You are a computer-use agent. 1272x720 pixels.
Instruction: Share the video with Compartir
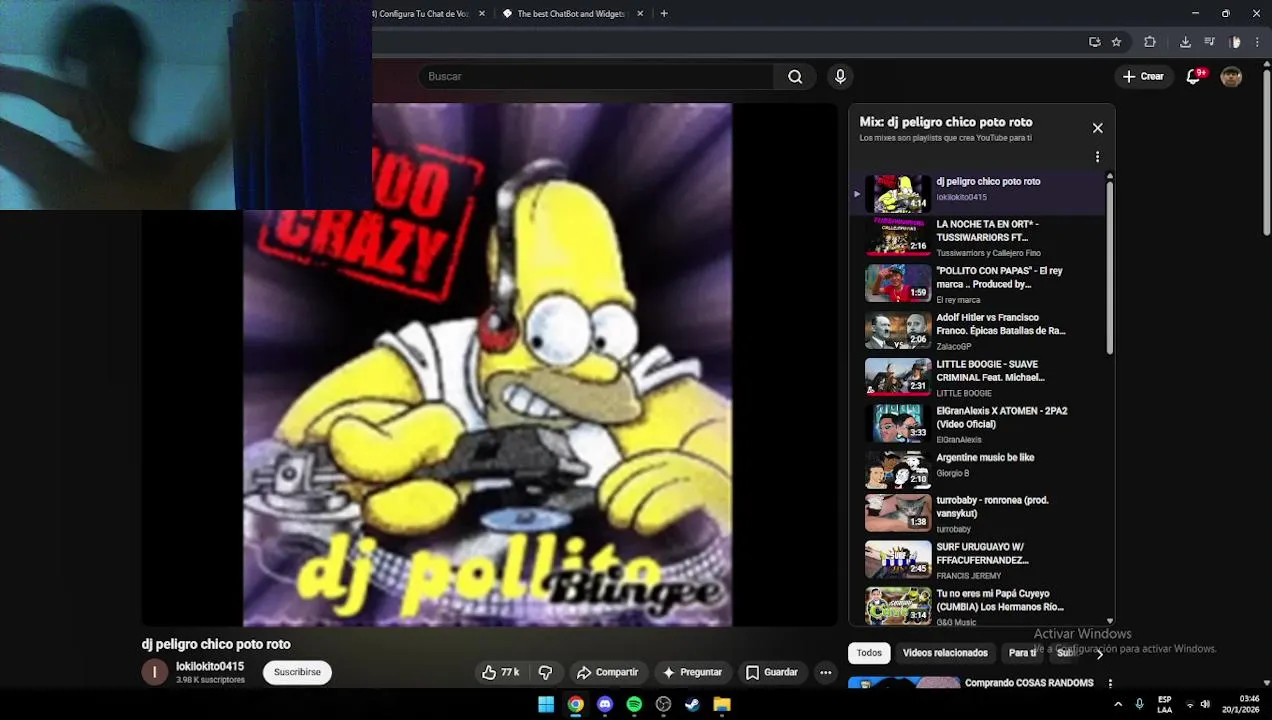(607, 672)
